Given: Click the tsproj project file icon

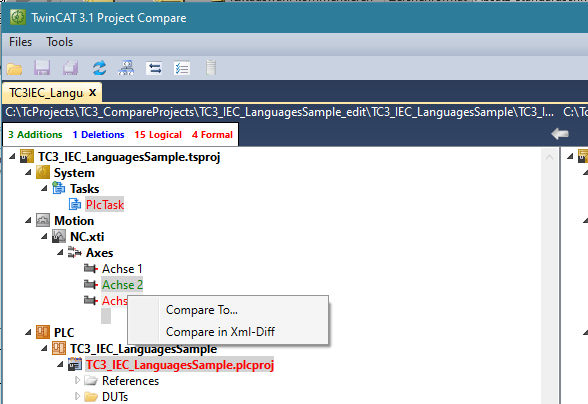Looking at the screenshot, I should click(x=27, y=157).
